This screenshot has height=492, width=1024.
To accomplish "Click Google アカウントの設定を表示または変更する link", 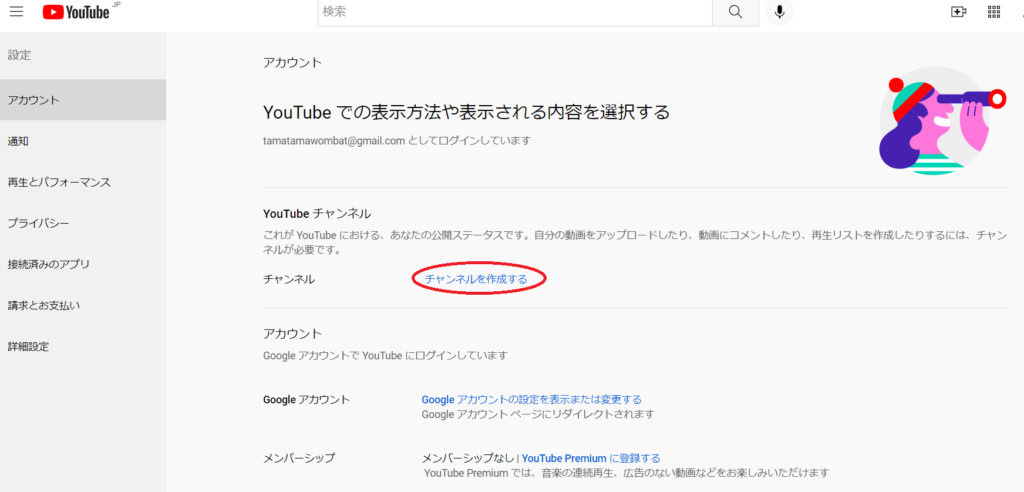I will pyautogui.click(x=532, y=399).
